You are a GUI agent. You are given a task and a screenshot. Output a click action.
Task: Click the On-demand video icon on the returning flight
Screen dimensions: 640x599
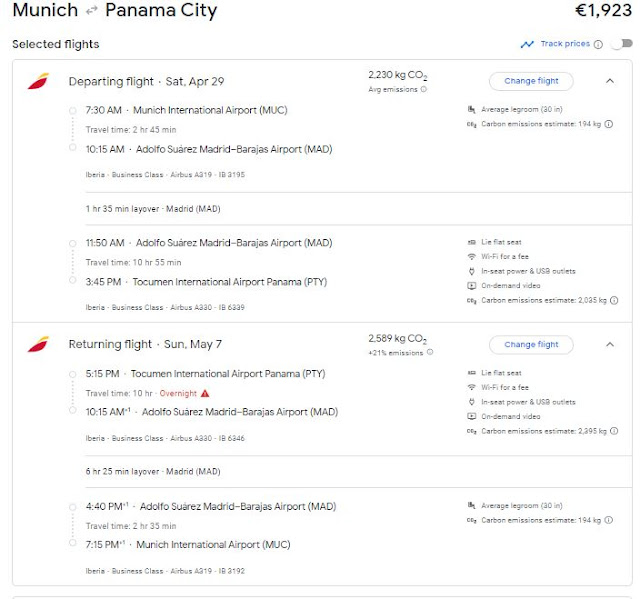pos(472,417)
